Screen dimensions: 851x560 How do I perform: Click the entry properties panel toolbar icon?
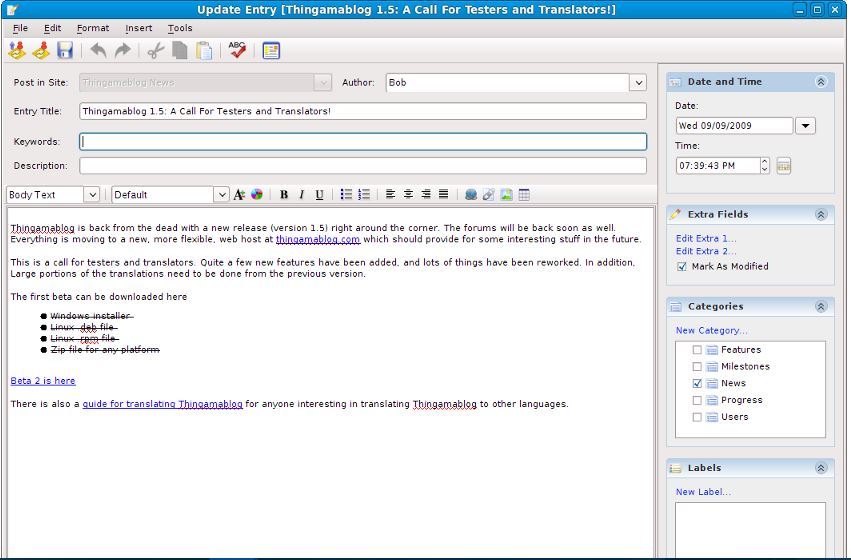coord(271,50)
